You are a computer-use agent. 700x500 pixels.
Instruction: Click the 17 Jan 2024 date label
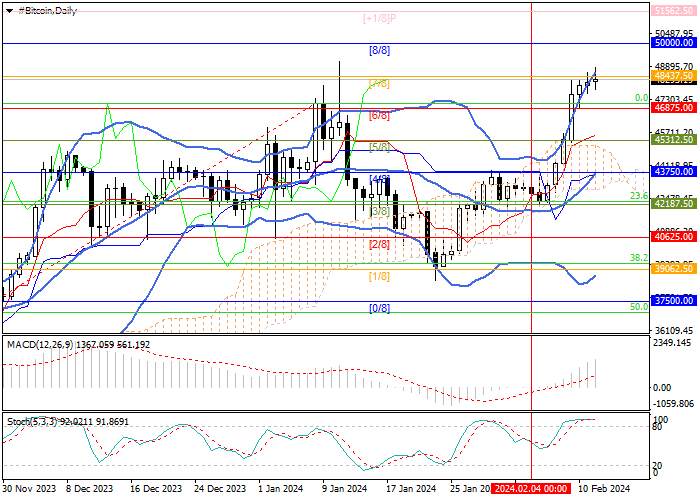click(x=411, y=488)
